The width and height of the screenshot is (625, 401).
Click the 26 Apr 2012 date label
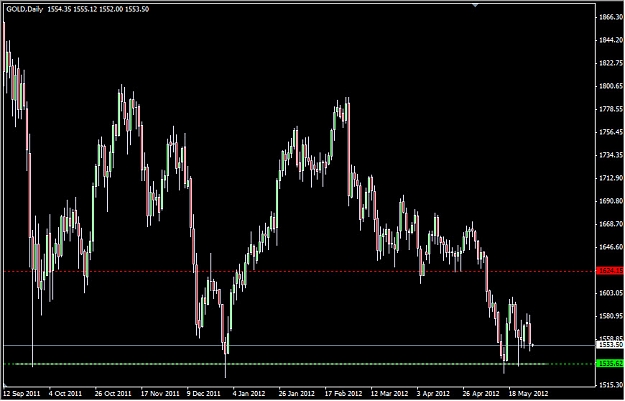[481, 393]
